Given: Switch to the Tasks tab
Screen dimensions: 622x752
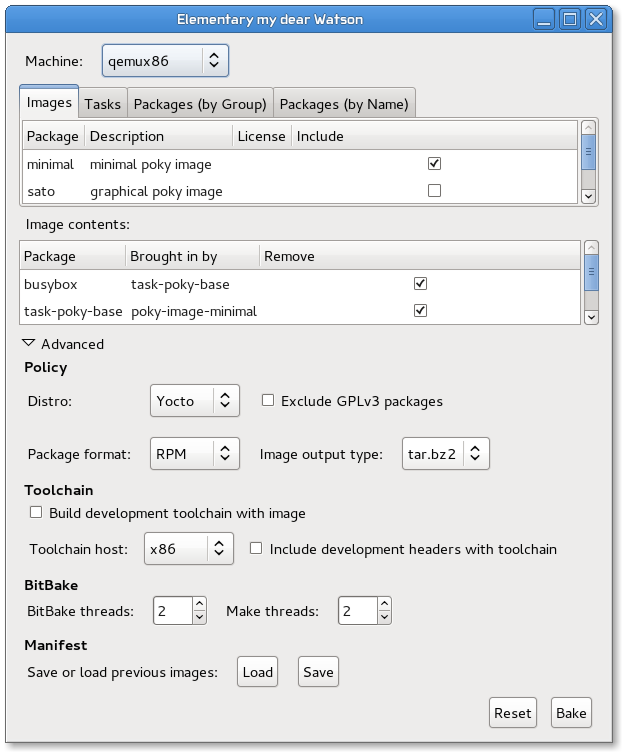Looking at the screenshot, I should (x=102, y=104).
